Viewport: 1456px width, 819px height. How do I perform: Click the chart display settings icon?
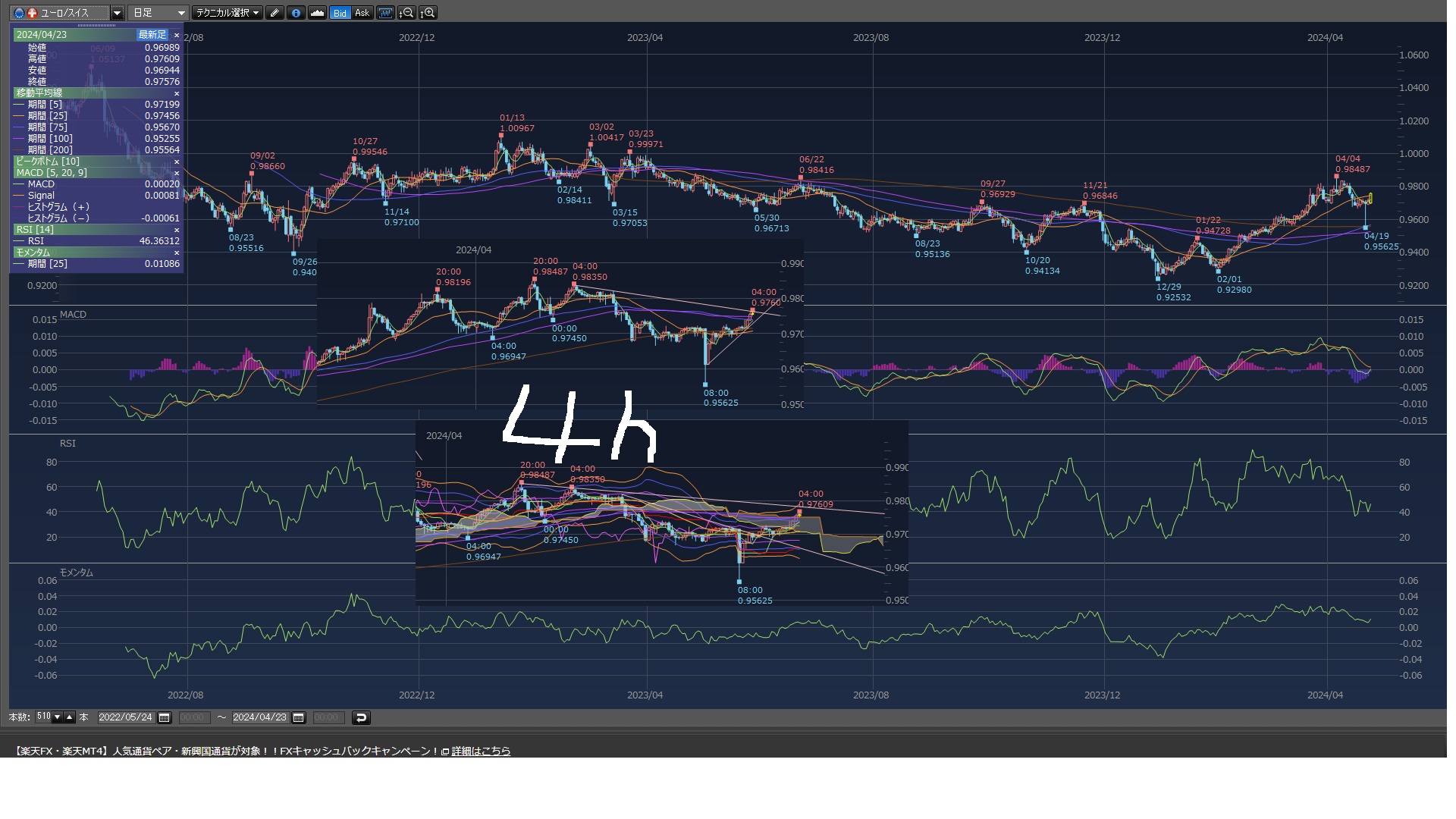(385, 13)
